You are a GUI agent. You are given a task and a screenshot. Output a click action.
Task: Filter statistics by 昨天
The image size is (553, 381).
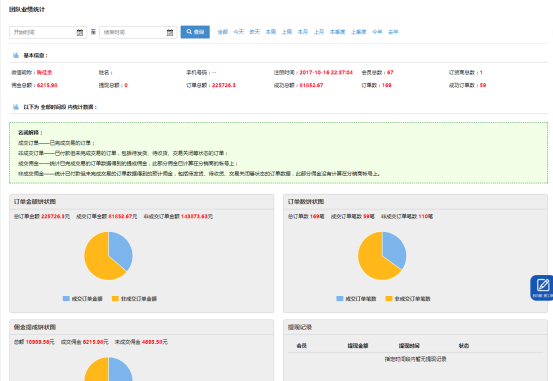pyautogui.click(x=255, y=32)
